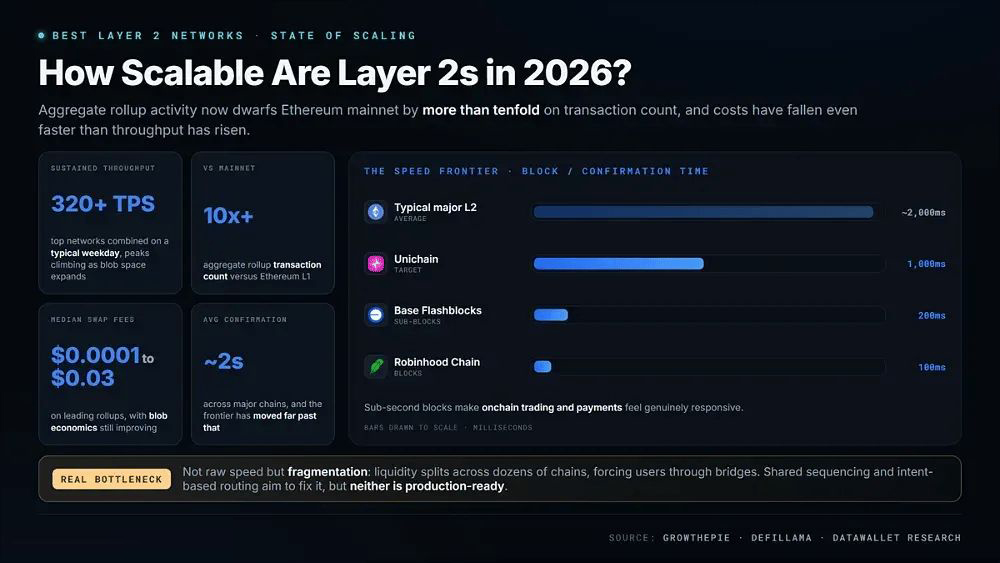Click the AVG CONFIRMATION label
The image size is (1000, 563).
245,319
